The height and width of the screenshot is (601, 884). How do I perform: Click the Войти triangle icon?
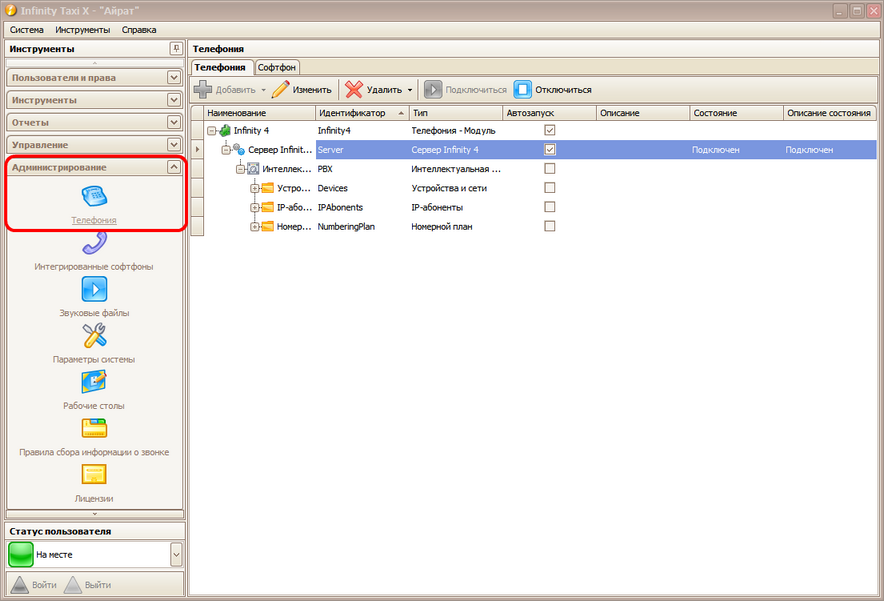click(20, 585)
